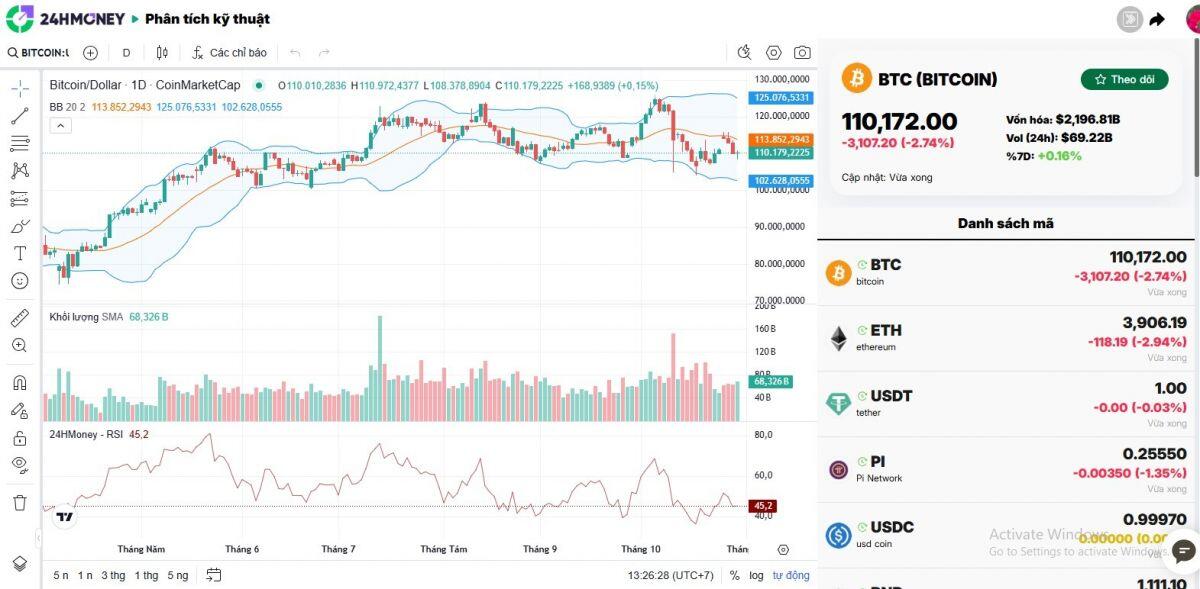Click the page scrollbar on right edge
This screenshot has width=1200, height=589.
(1196, 110)
